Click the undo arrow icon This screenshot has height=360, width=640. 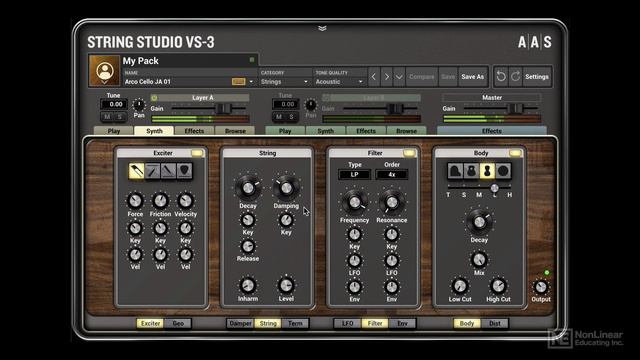click(501, 76)
